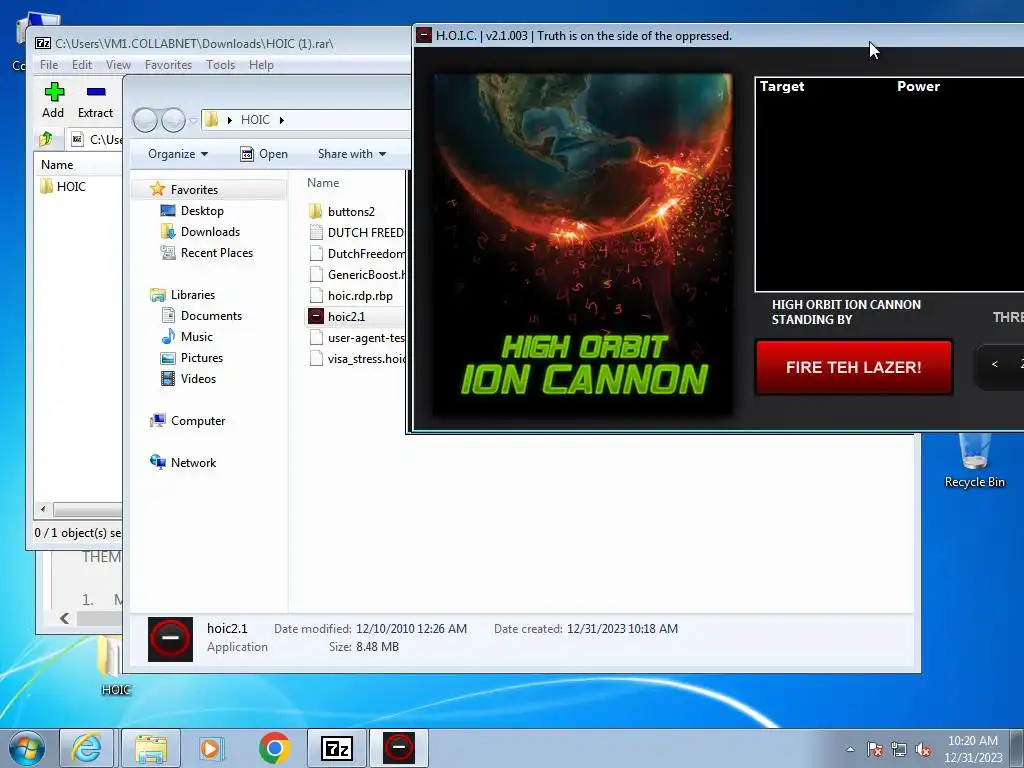Click Explorer back navigation button
Screen dimensions: 1024x768
[145, 120]
